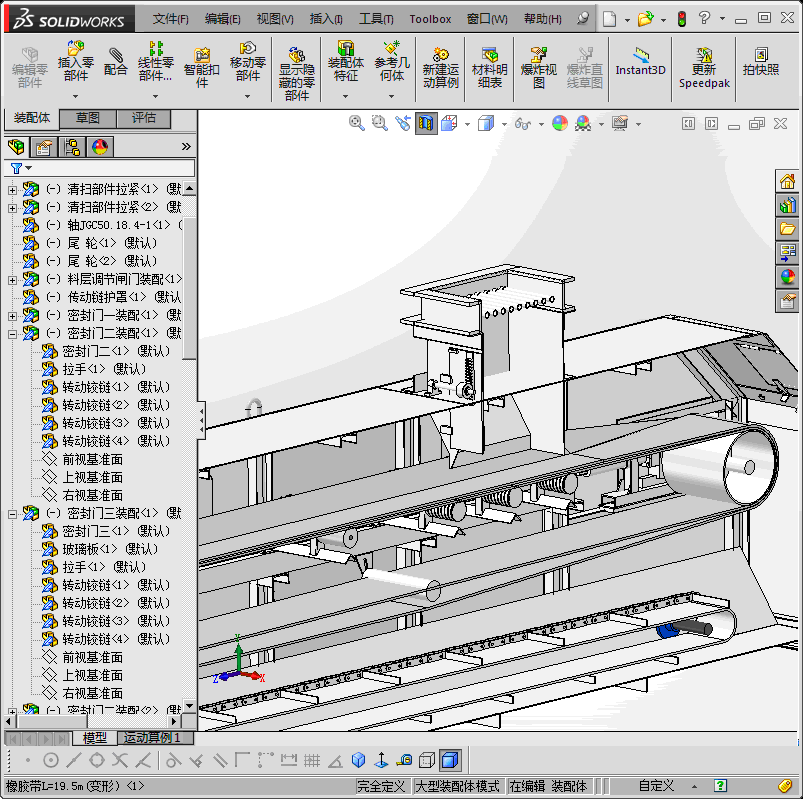This screenshot has width=803, height=799.
Task: Toggle the shaded-with-edges cube in bottom toolbar
Action: [x=450, y=760]
